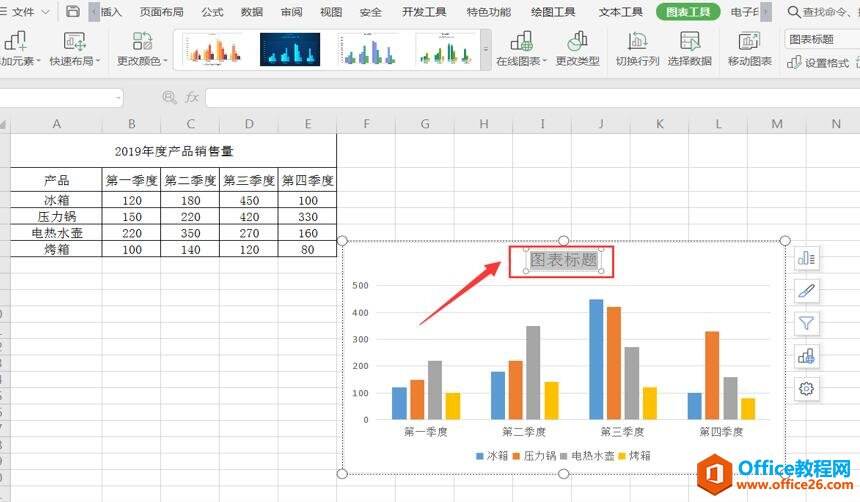Select the orange bar chart style thumbnail
Viewport: 860px width, 502px height.
[213, 50]
